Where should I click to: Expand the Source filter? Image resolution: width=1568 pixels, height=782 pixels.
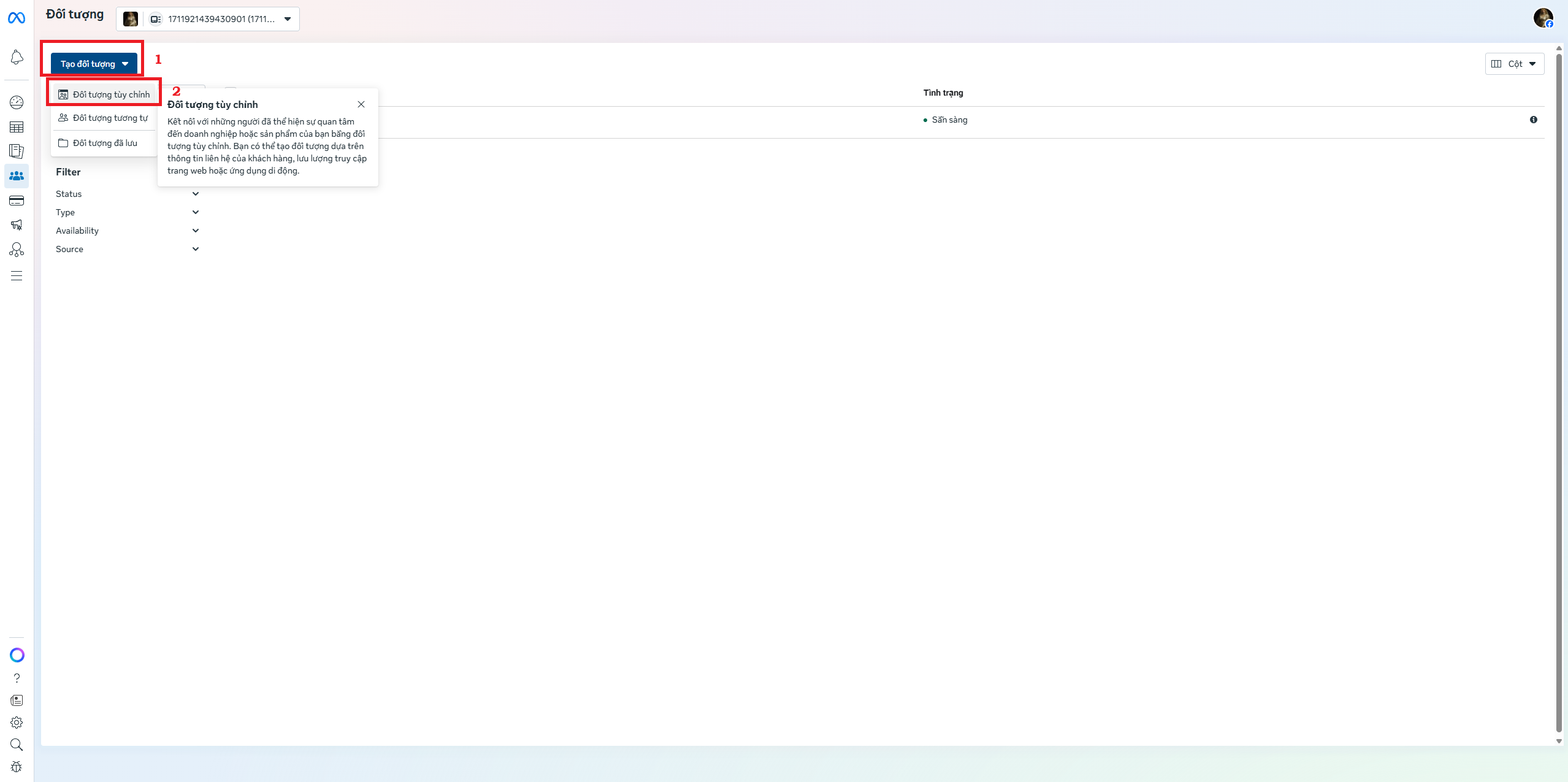[195, 248]
